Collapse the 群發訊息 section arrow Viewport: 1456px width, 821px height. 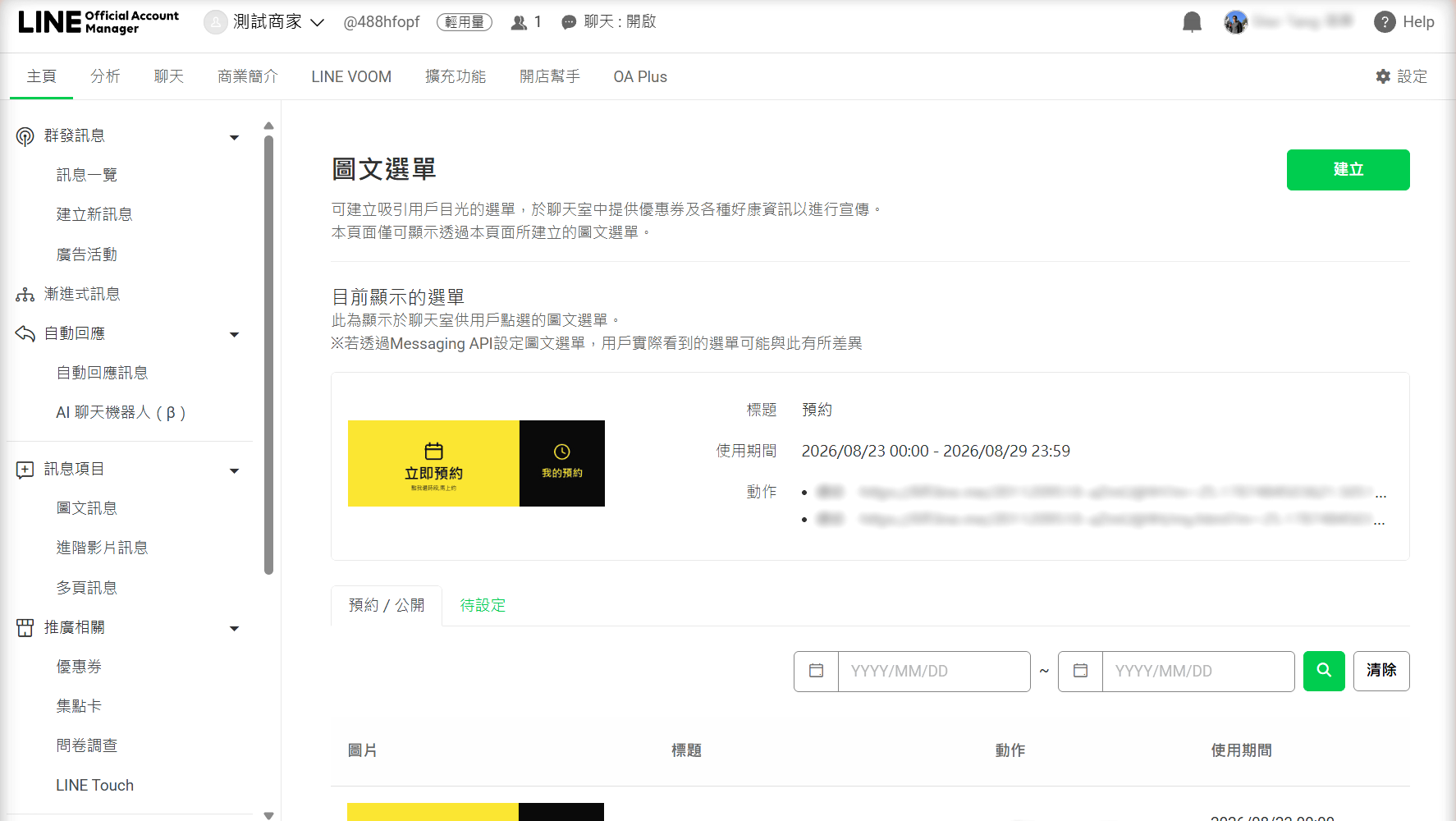click(x=235, y=137)
